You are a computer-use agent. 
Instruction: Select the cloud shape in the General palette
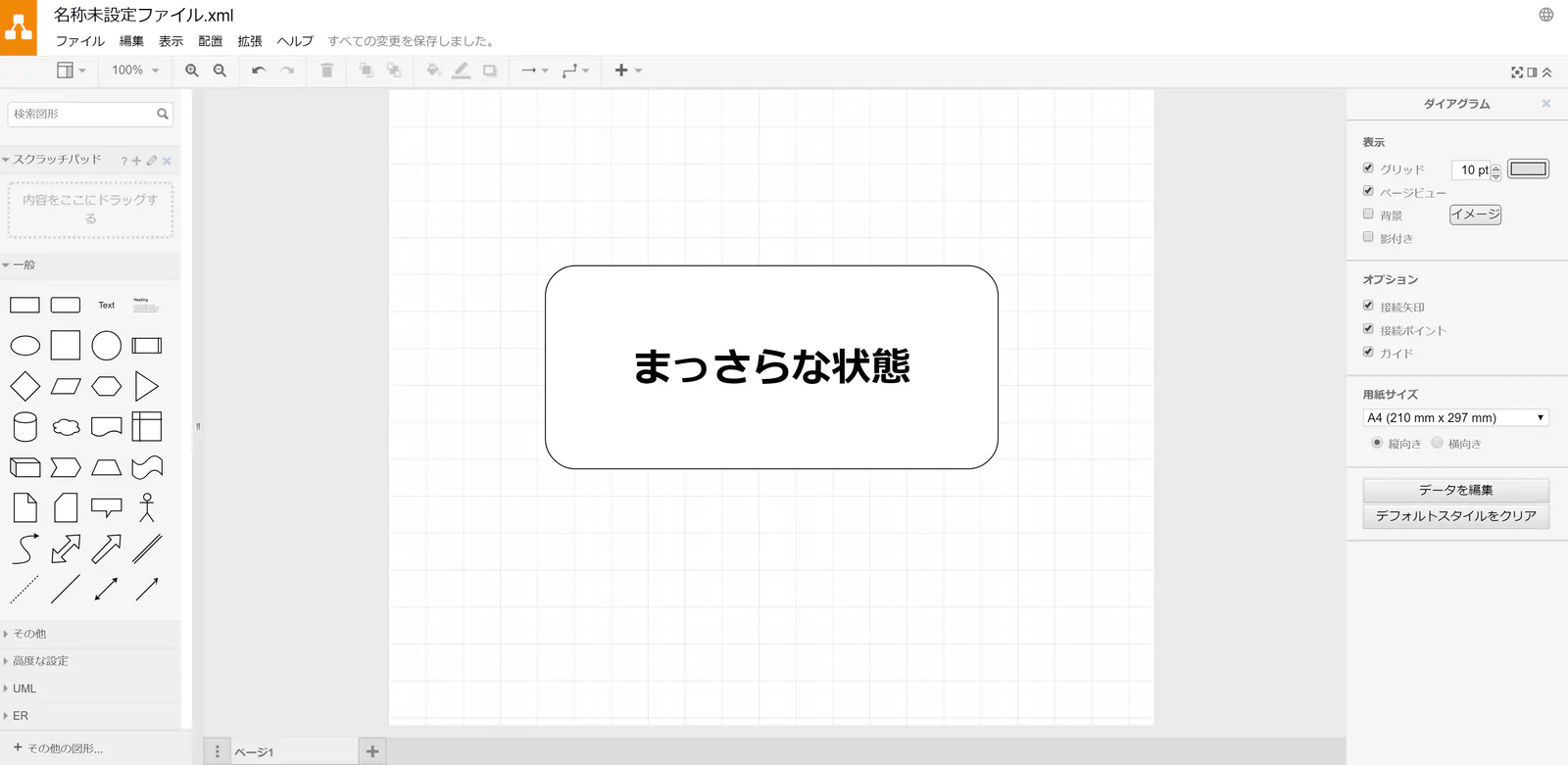[x=66, y=427]
